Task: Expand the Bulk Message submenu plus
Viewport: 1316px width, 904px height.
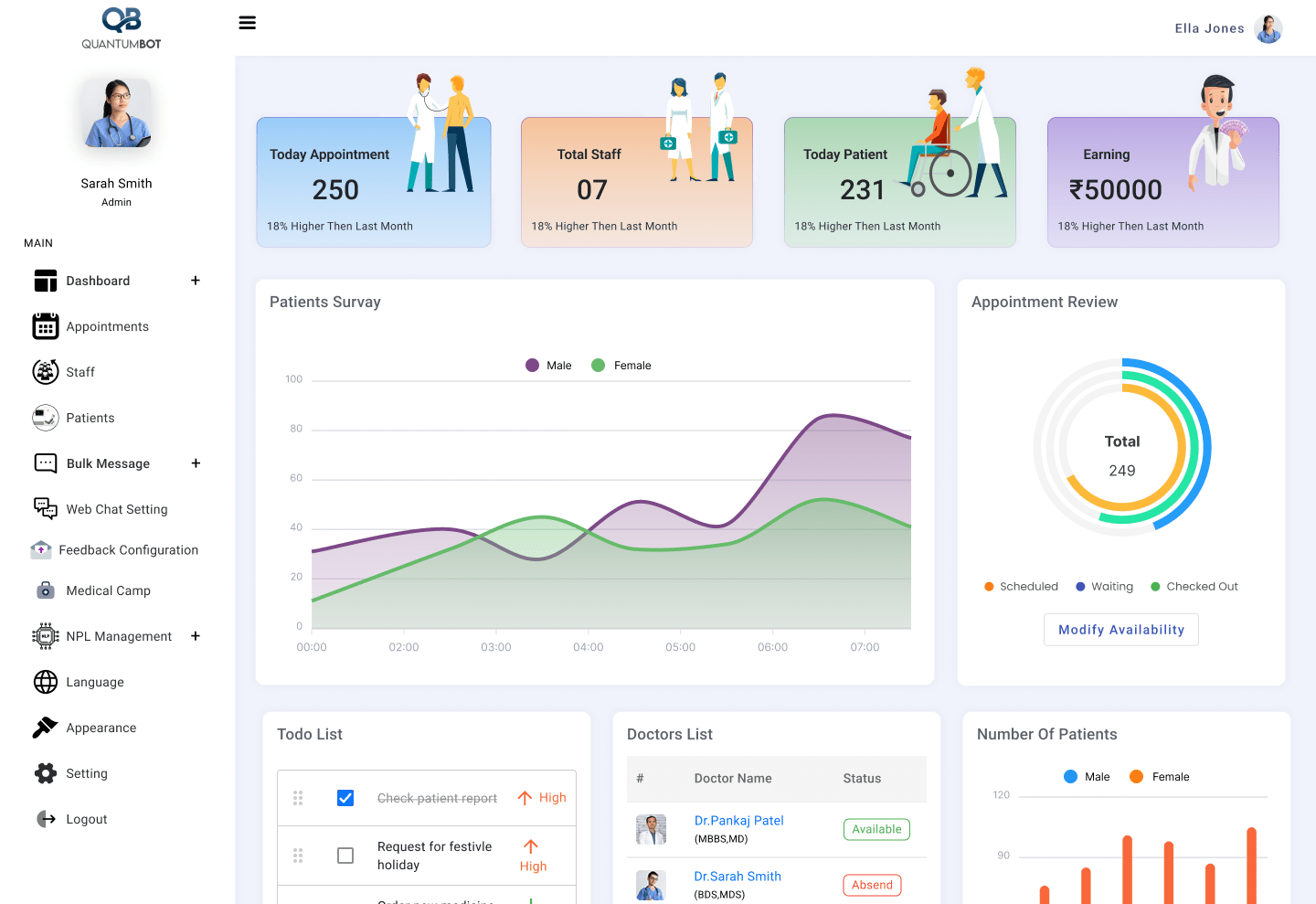Action: click(196, 463)
